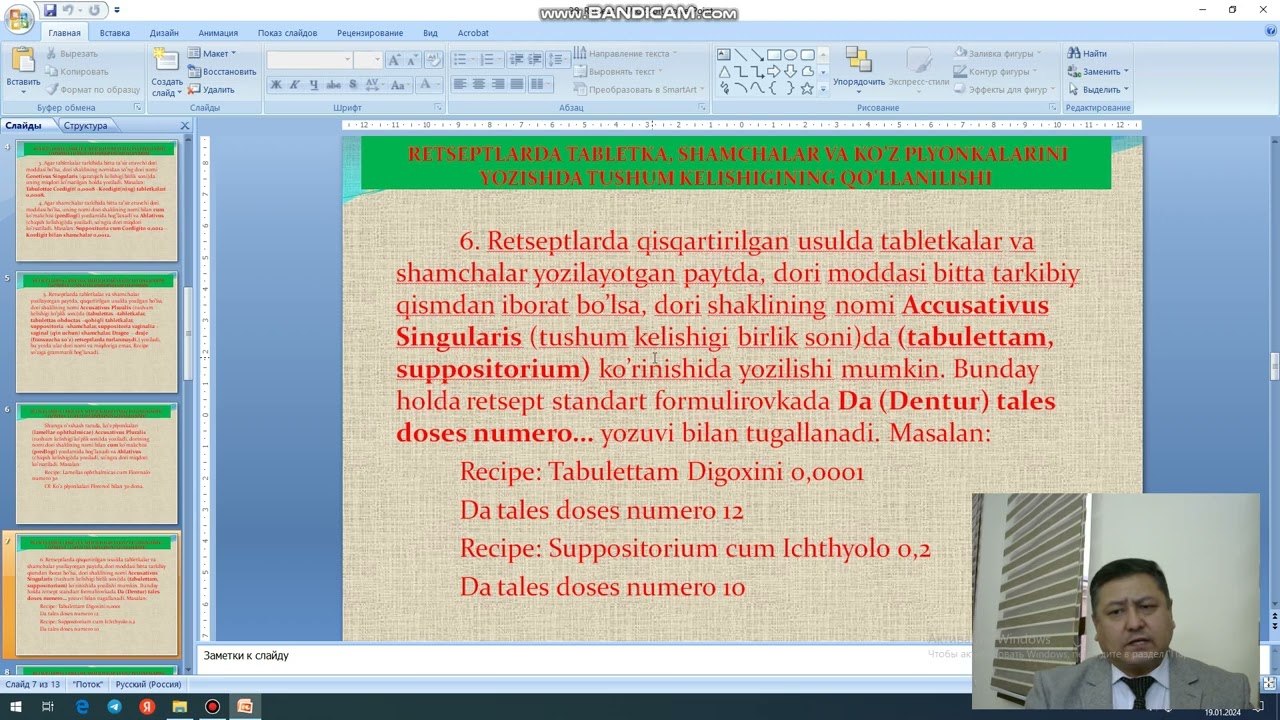Click Удалить to delete slide
Screen dimensions: 1280x720
point(211,90)
